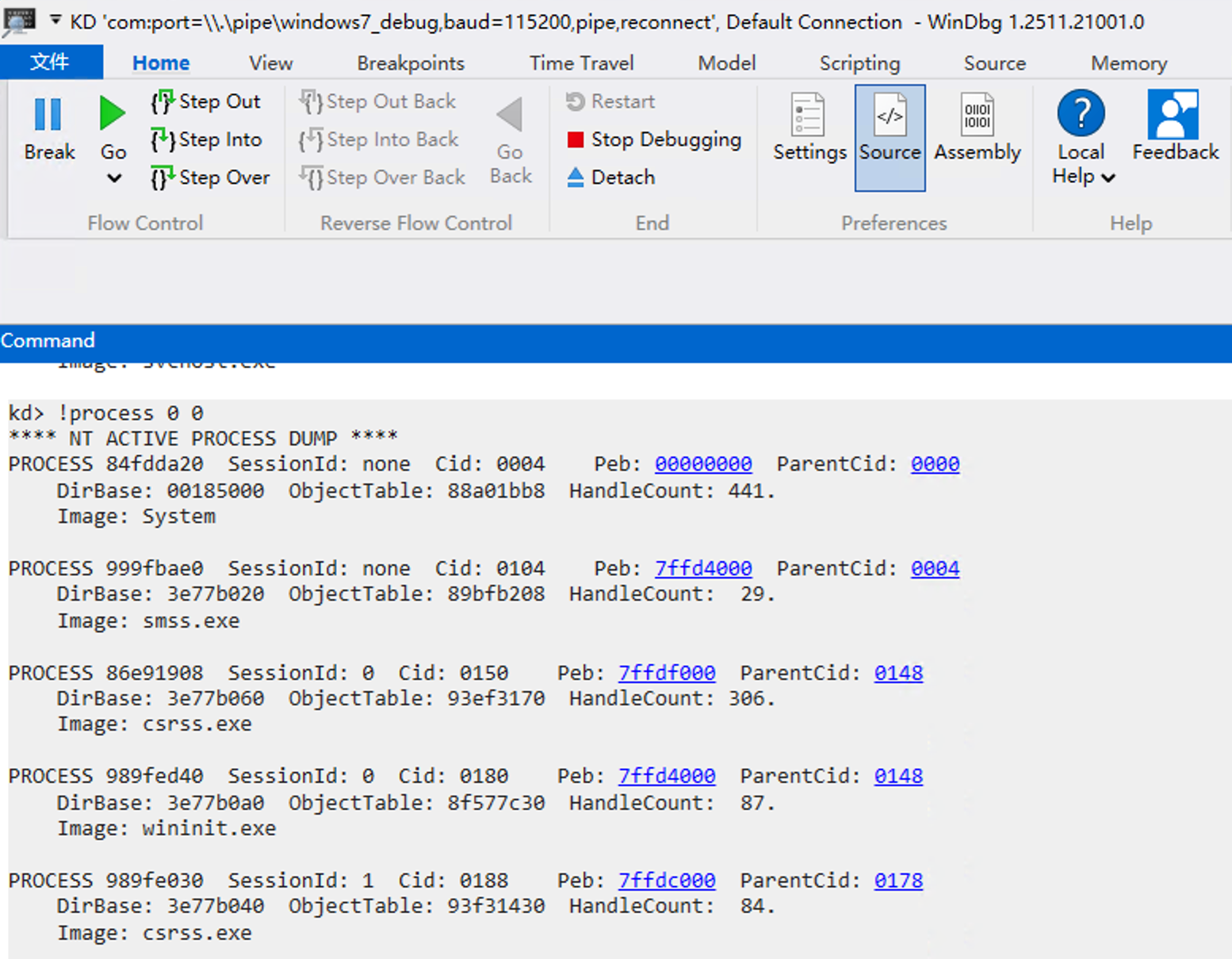The image size is (1232, 959).
Task: Expand the Go dropdown arrow
Action: [113, 178]
